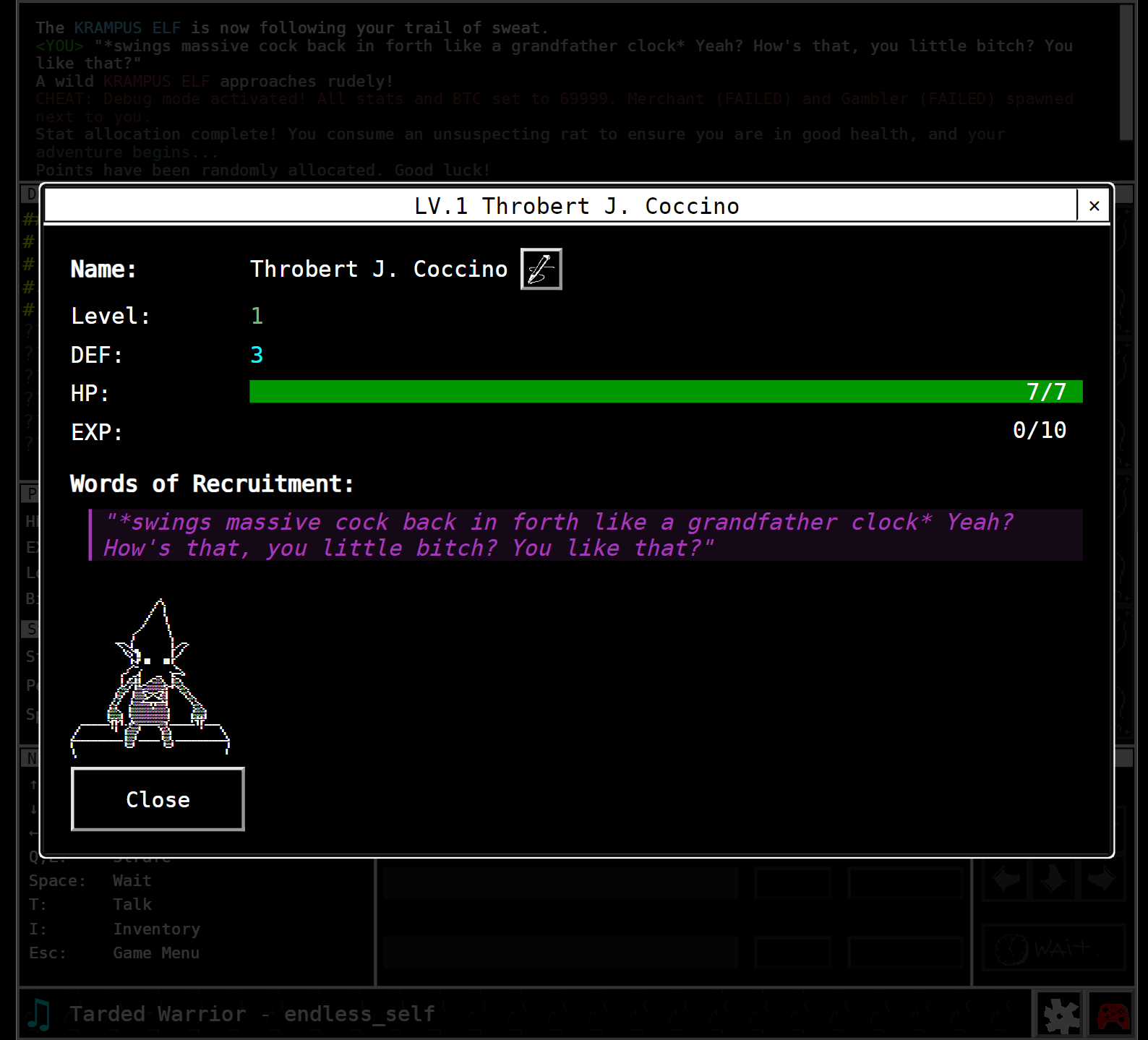Screen dimensions: 1148x1040
Task: Click the music note icon
Action: 39,1014
